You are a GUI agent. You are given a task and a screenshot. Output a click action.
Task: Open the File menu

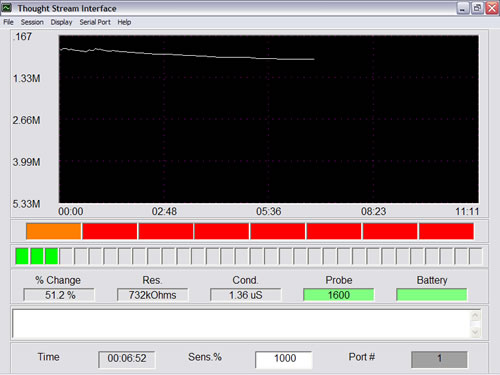click(x=8, y=22)
